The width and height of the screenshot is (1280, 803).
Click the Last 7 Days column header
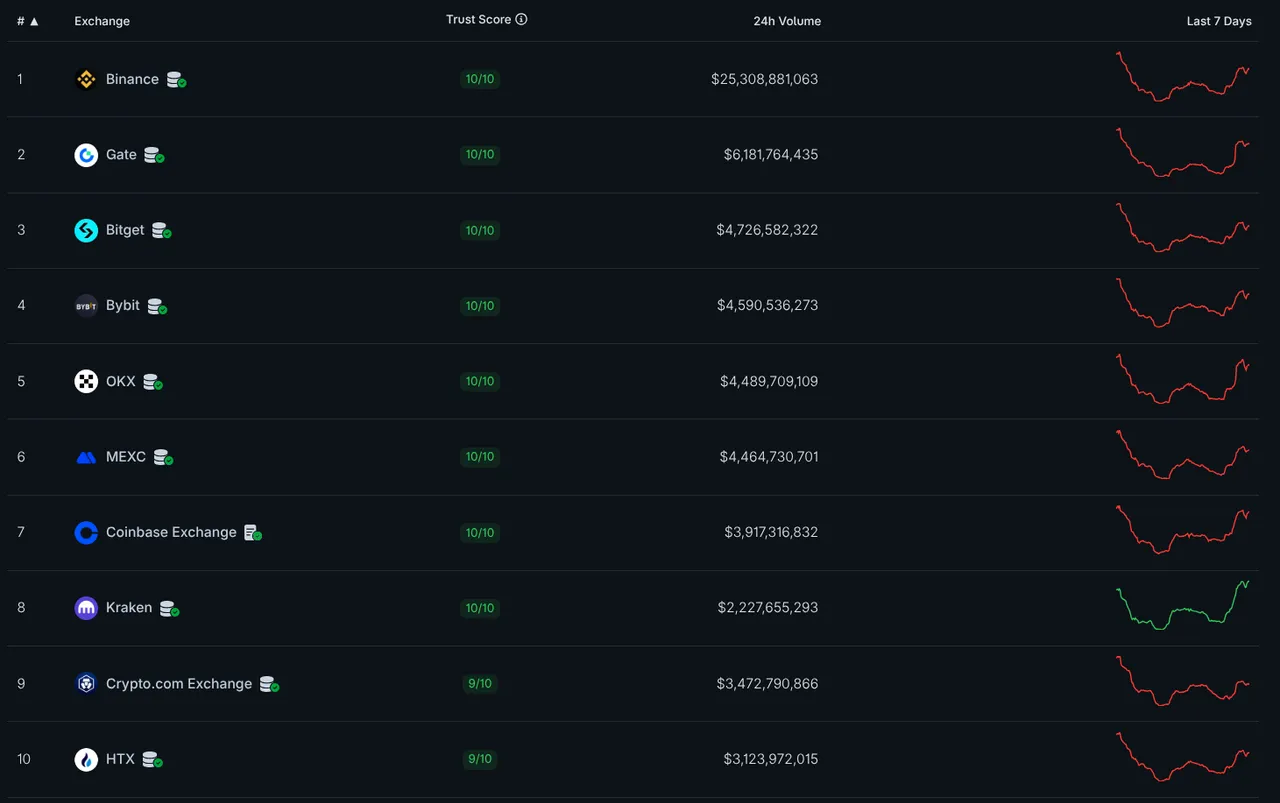point(1219,21)
